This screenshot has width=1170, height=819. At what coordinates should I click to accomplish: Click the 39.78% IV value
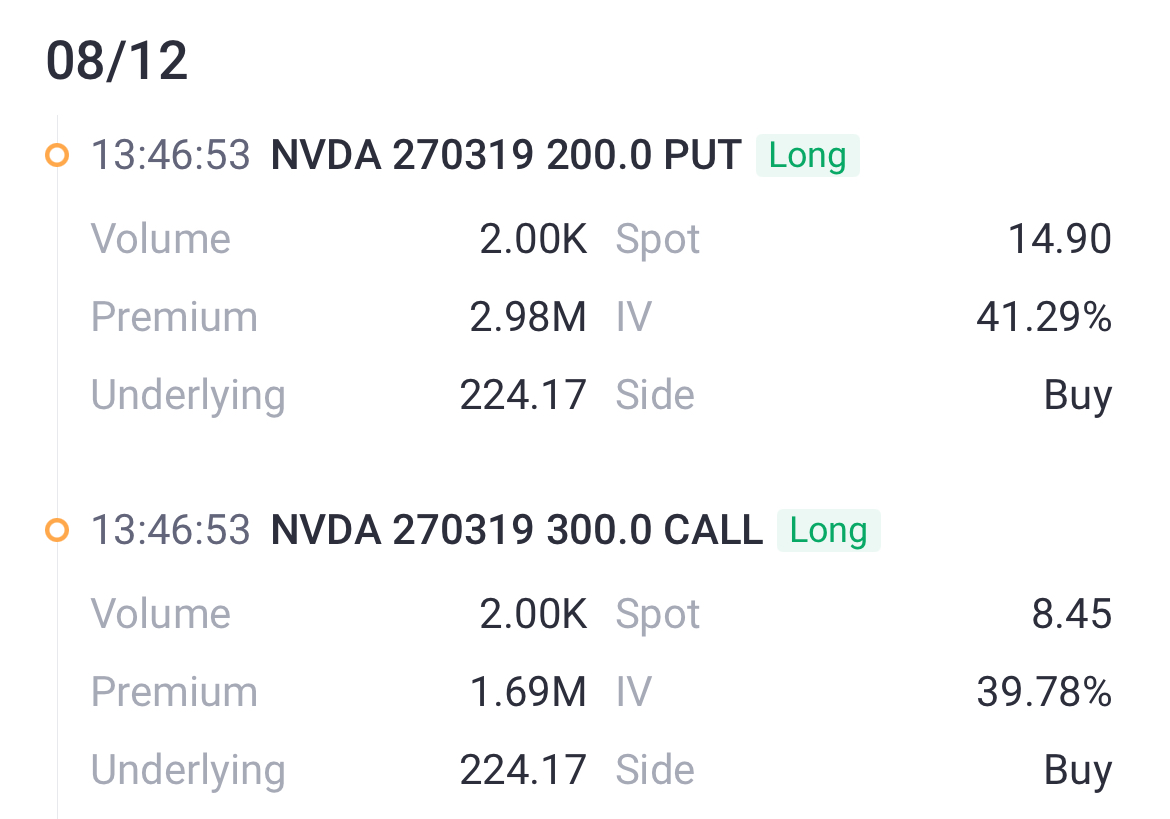(1044, 692)
